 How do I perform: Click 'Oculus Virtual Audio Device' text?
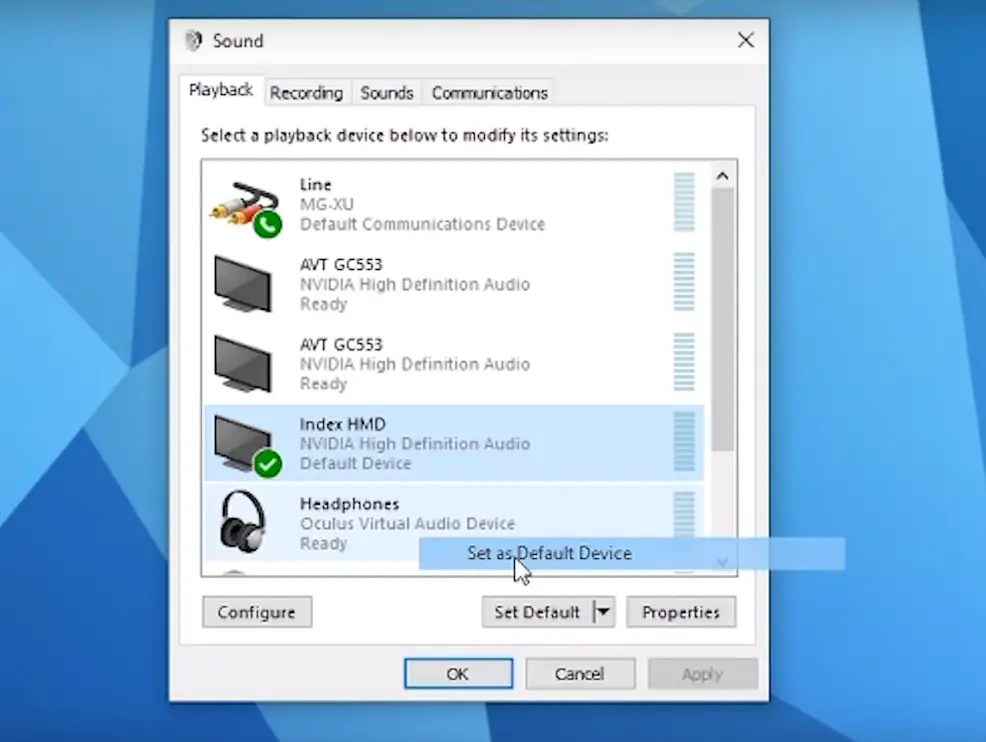[407, 524]
